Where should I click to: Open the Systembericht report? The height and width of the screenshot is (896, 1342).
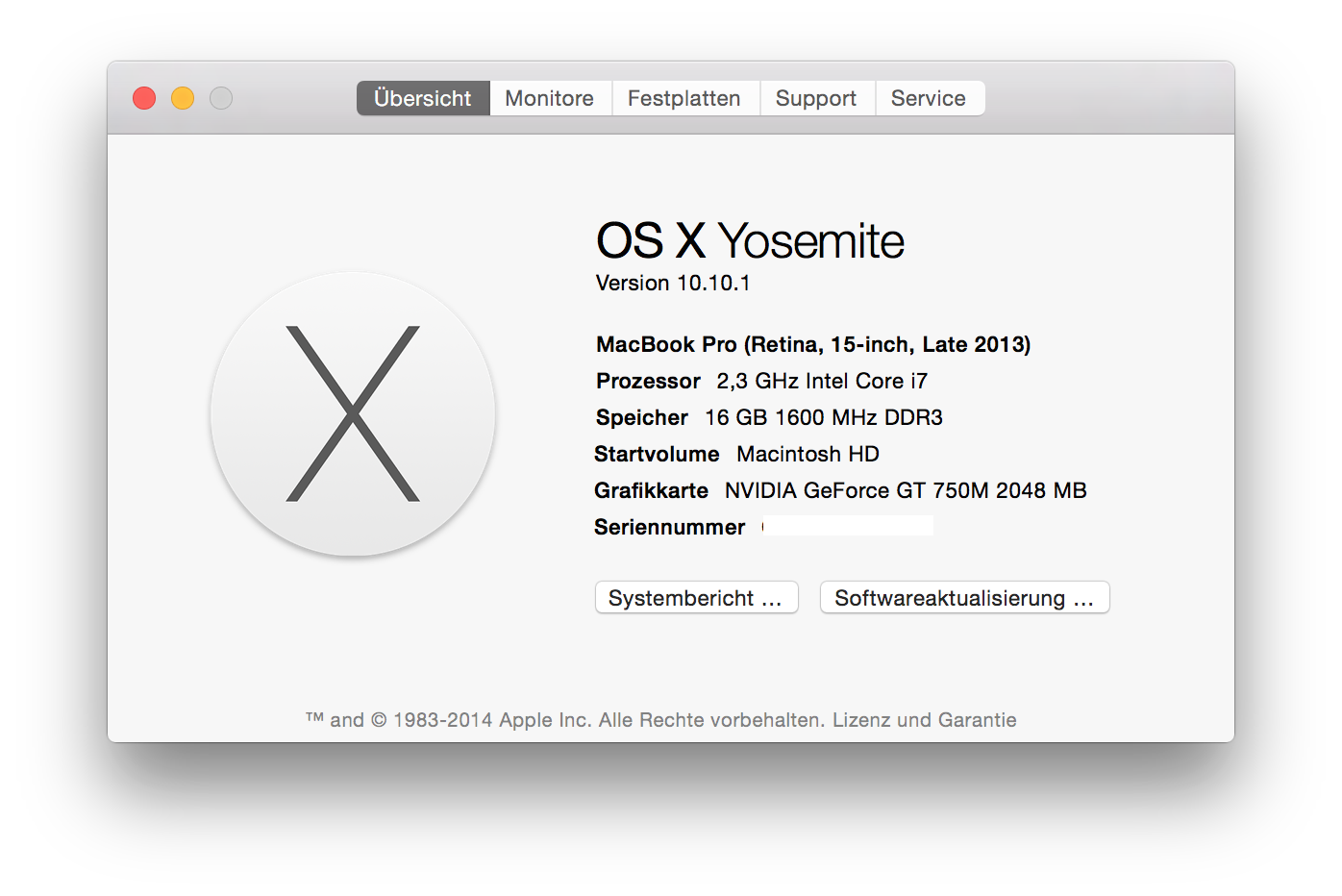[697, 597]
